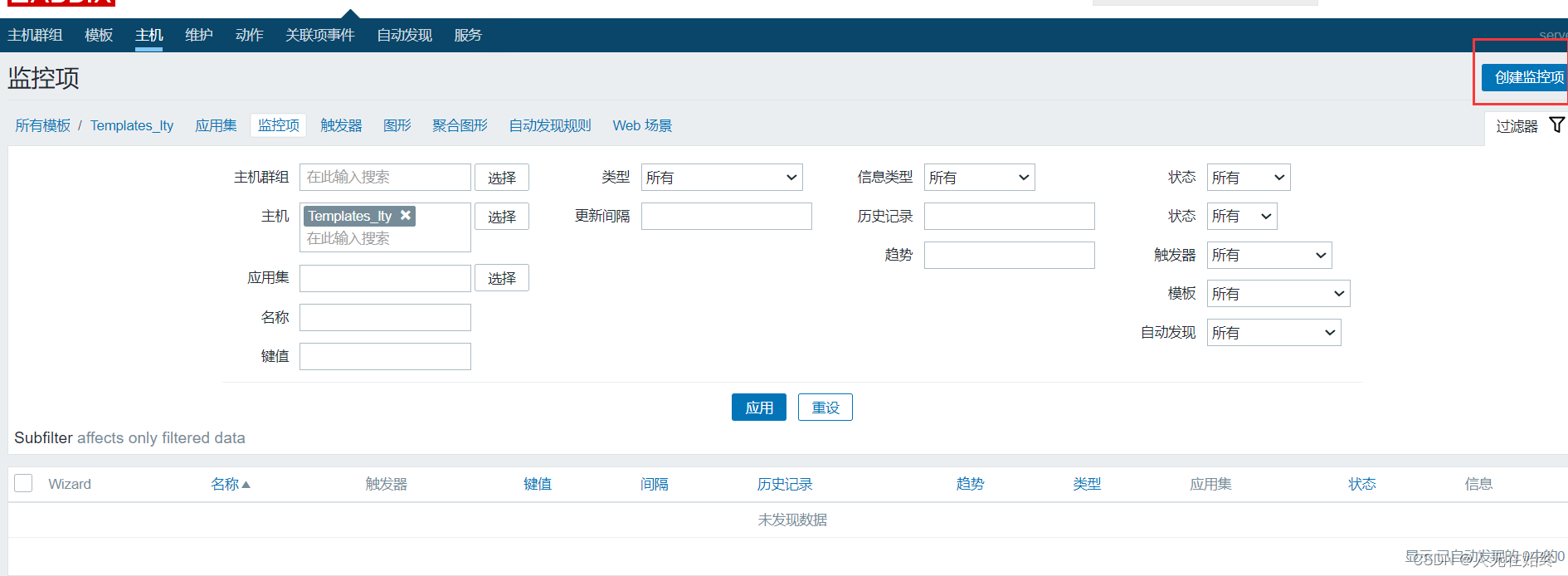Open the 模板 filter dropdown
The image size is (1568, 576).
(1278, 293)
